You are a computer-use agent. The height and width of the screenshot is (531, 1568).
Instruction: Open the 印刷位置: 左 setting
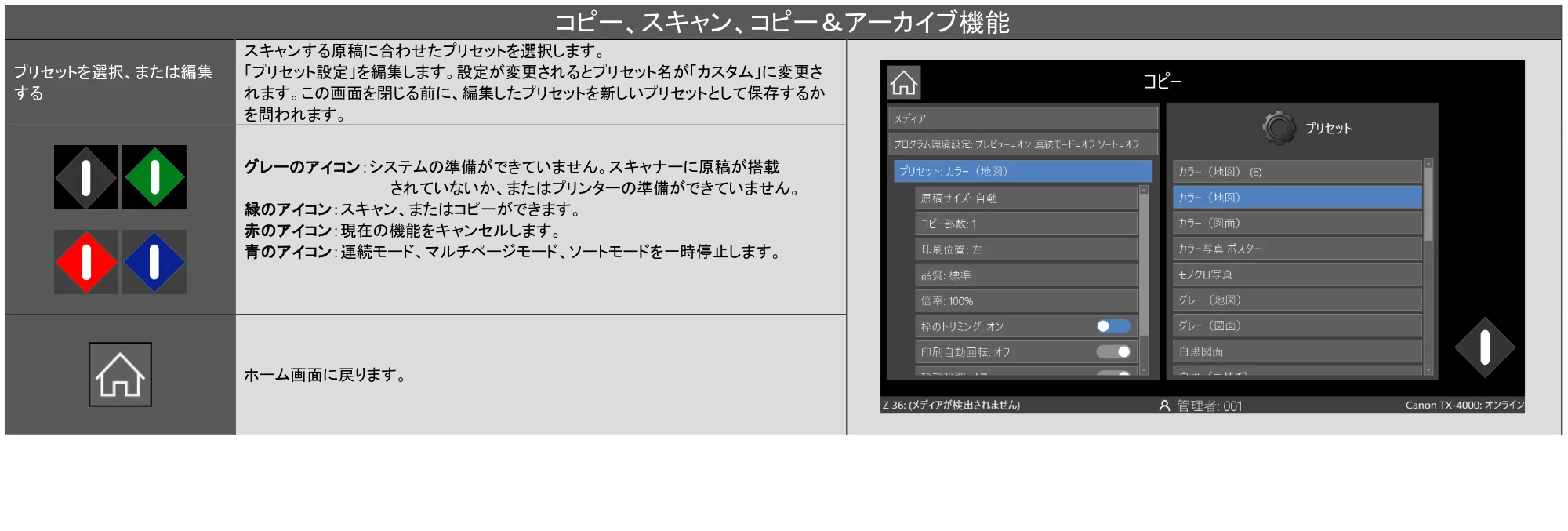[1025, 249]
